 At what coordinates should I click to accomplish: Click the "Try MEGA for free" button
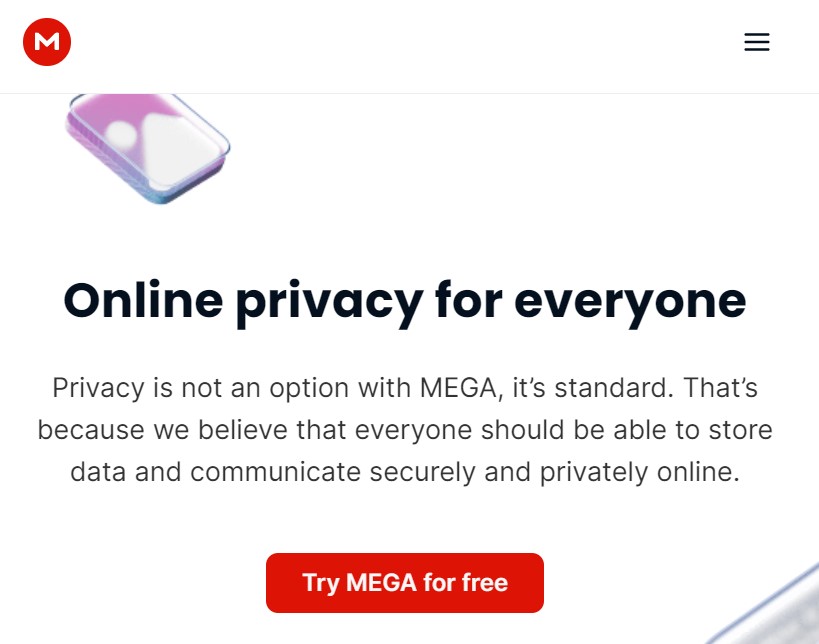(405, 583)
